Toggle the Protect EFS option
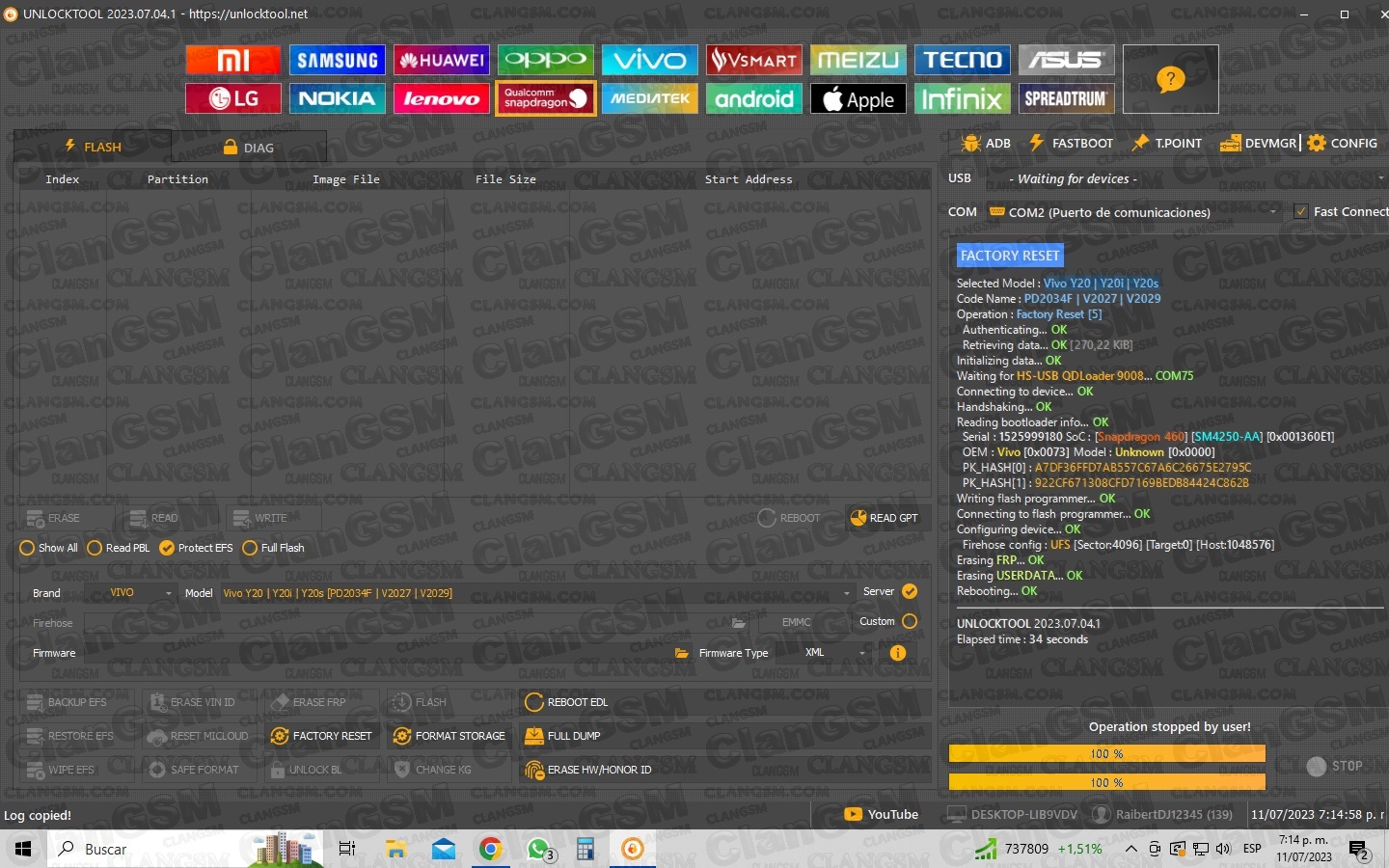This screenshot has width=1389, height=868. point(167,548)
